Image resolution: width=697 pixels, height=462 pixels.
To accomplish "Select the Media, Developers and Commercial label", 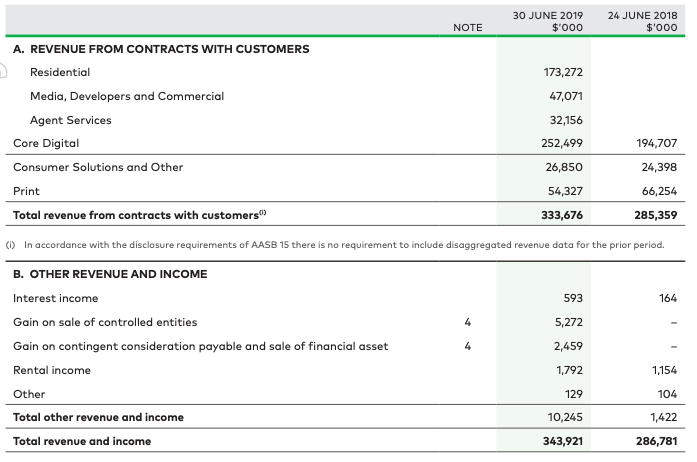I will [x=127, y=96].
